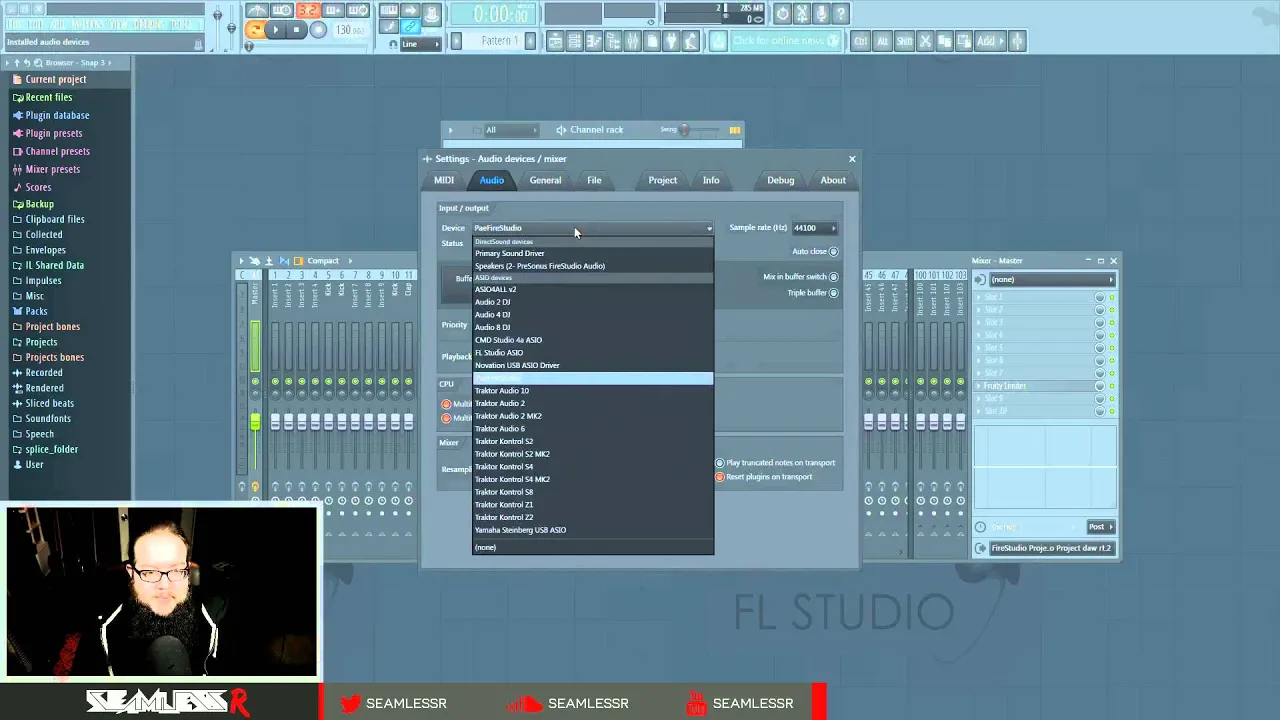Screen dimensions: 1280x720
Task: Open the plugin picker plug icon
Action: (x=671, y=41)
